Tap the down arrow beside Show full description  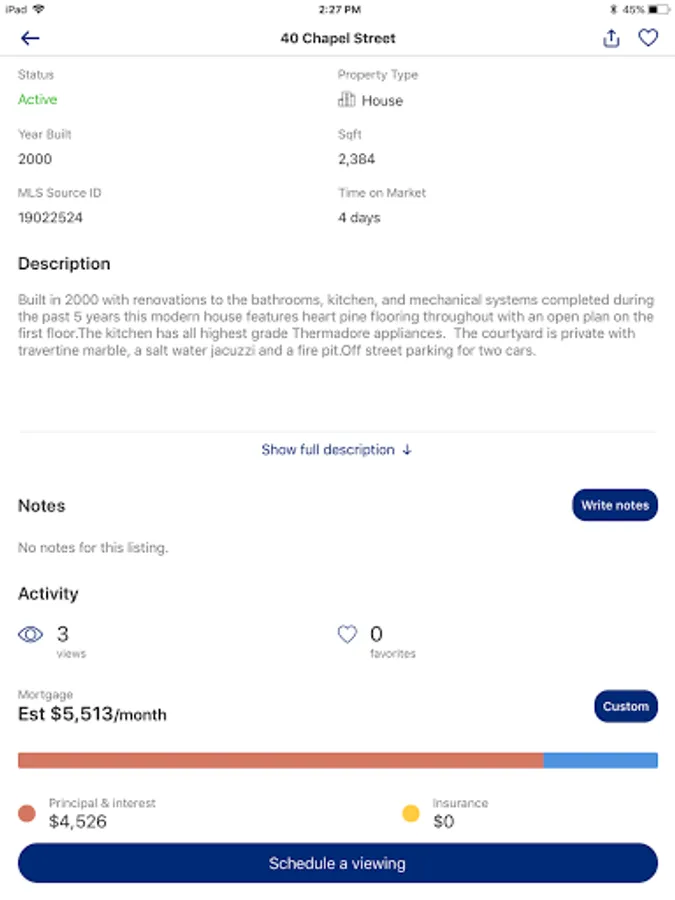tap(407, 449)
